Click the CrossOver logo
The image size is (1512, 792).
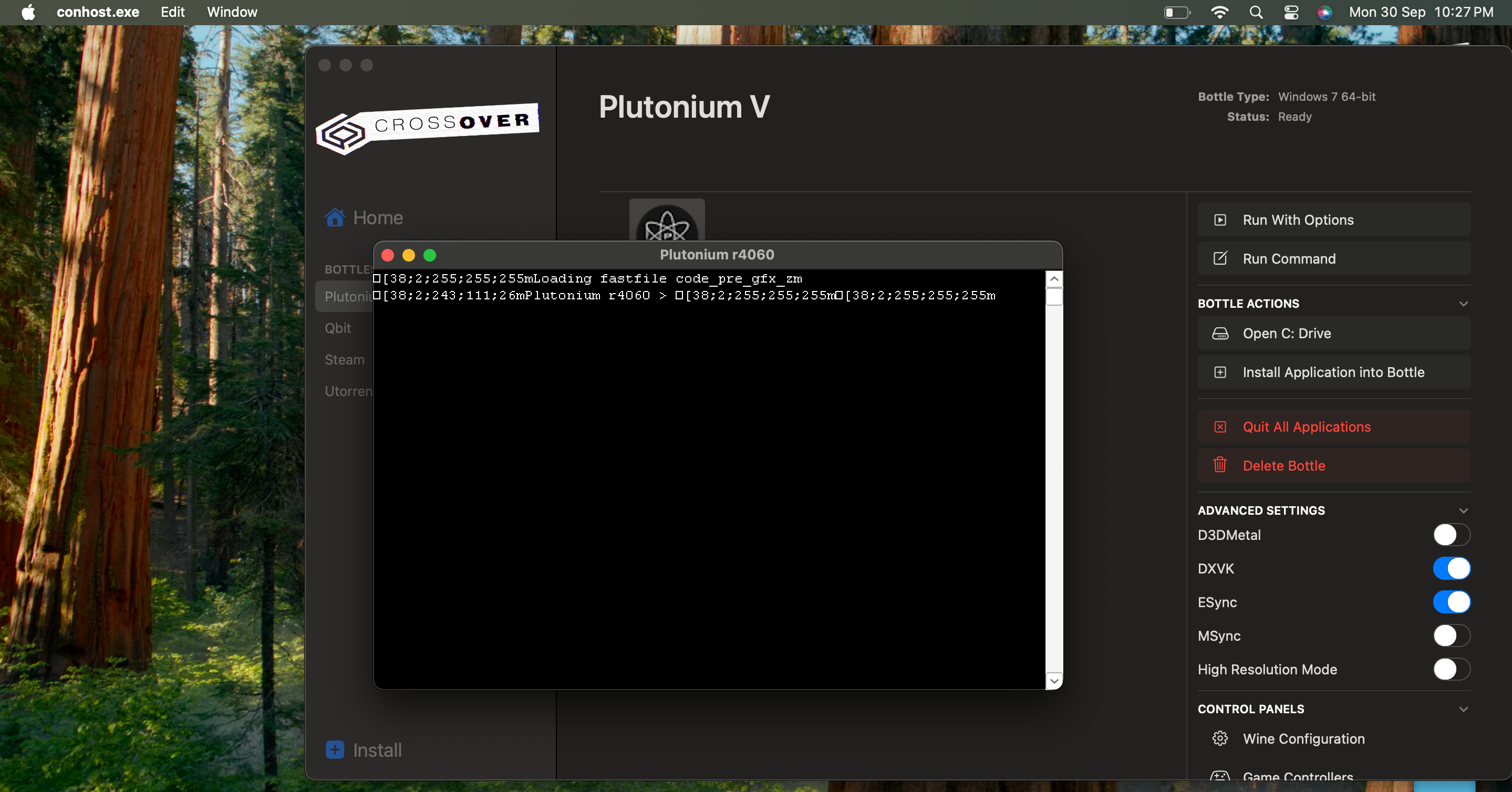(x=427, y=129)
